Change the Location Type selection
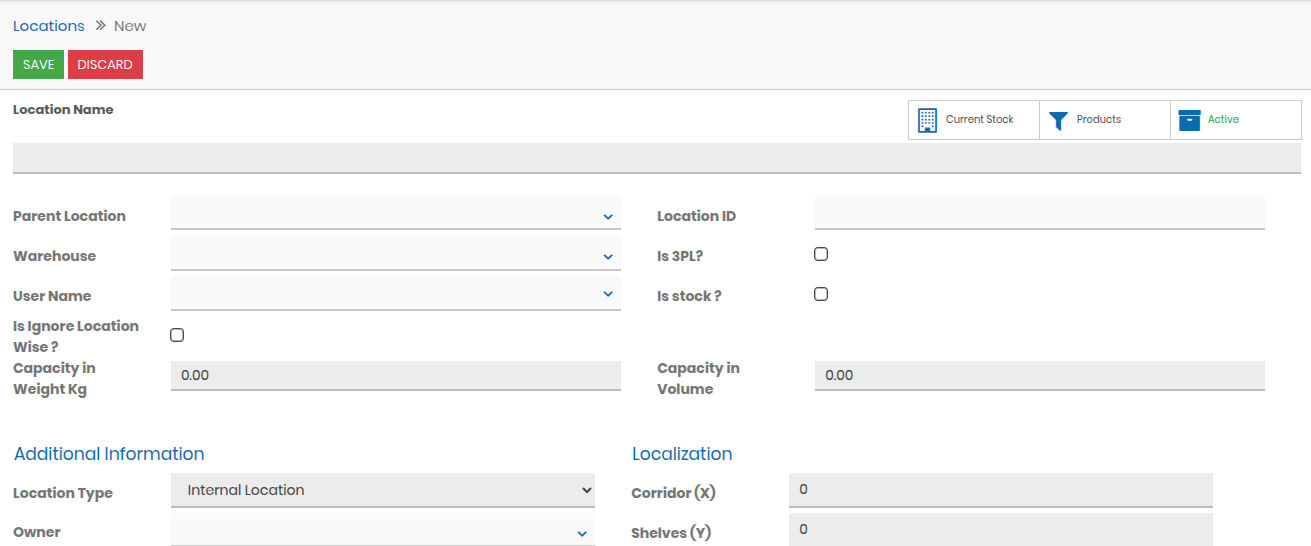The width and height of the screenshot is (1311, 546). (383, 490)
